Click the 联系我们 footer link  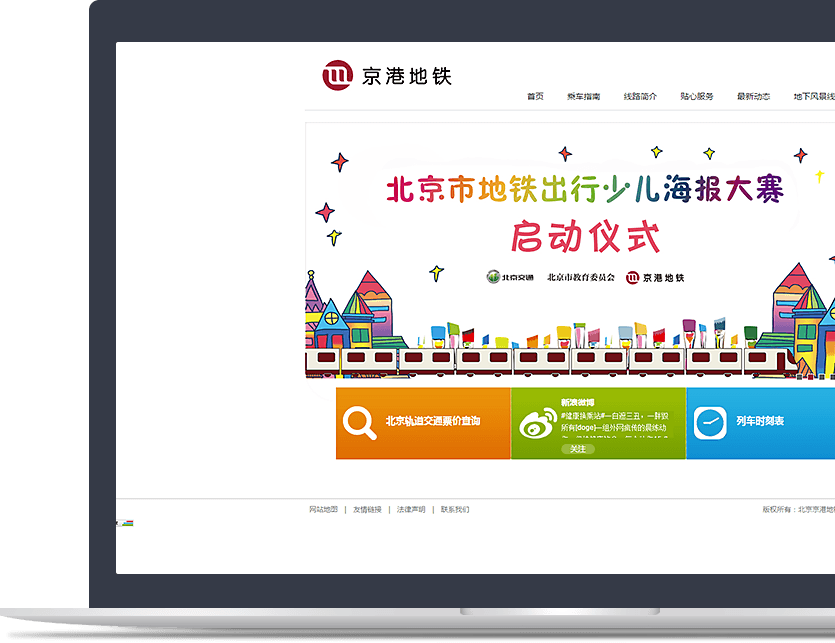pos(455,510)
